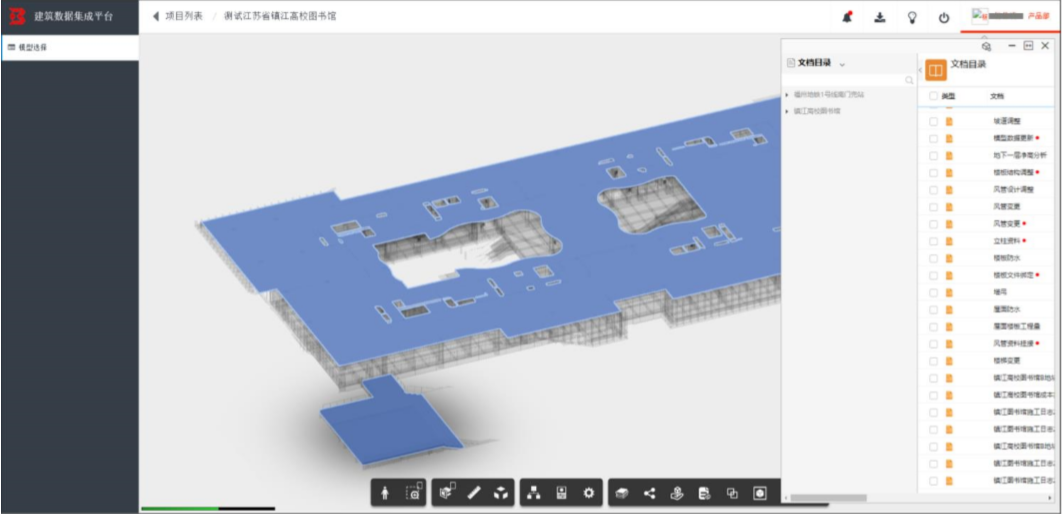Click the power logout icon

[x=943, y=18]
